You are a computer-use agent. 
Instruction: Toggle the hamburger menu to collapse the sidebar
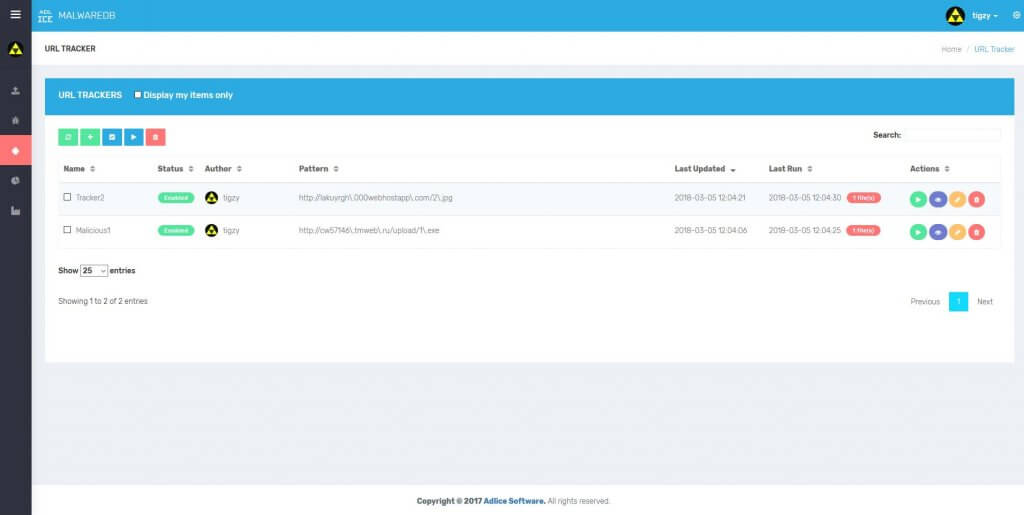pyautogui.click(x=15, y=14)
